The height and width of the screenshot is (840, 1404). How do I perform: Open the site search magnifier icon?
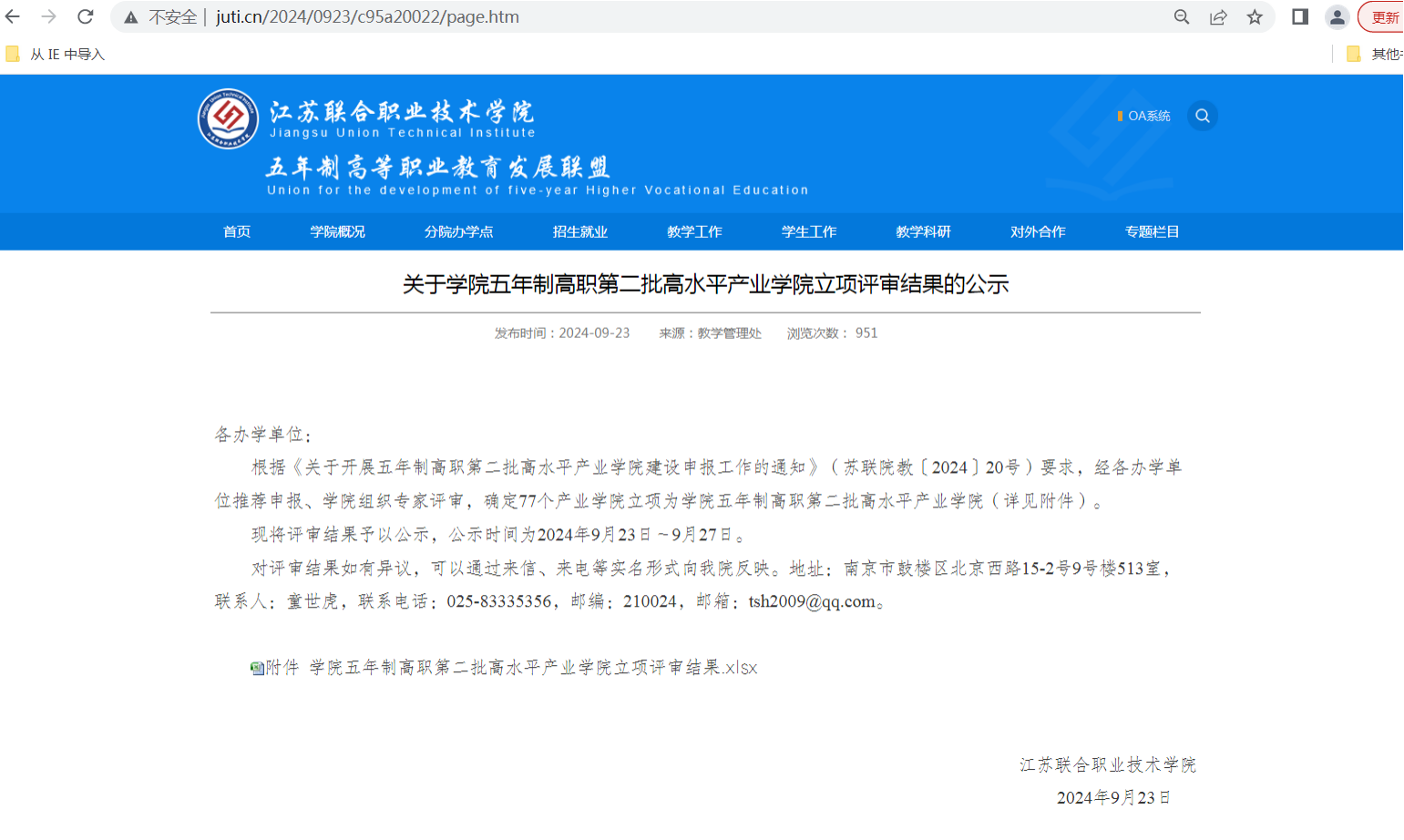[x=1203, y=116]
